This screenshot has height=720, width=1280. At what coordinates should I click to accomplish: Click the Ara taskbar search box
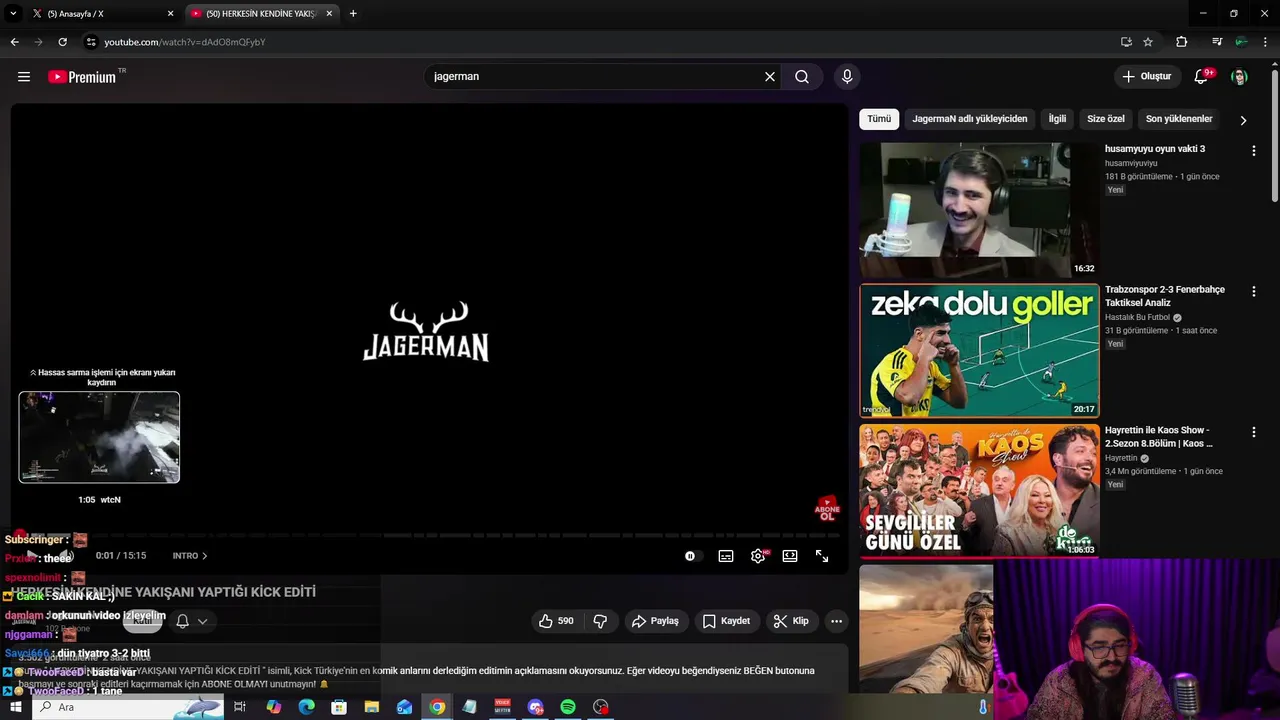click(x=130, y=707)
